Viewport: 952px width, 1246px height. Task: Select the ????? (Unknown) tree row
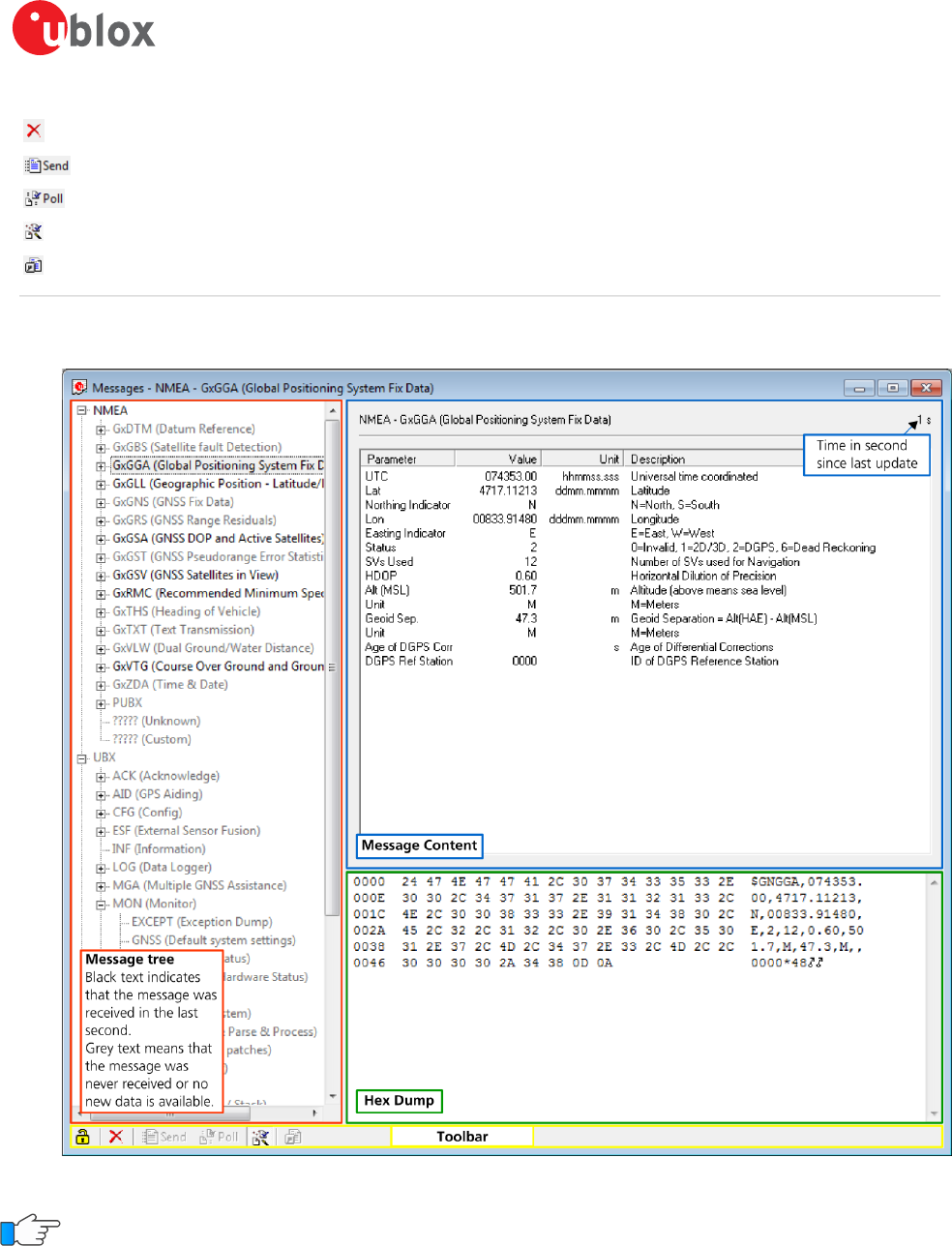tap(157, 721)
